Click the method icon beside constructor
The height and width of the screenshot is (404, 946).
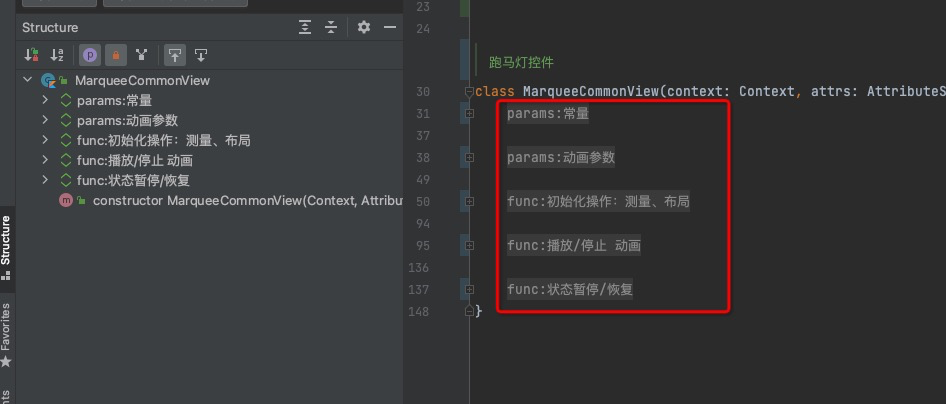click(x=66, y=201)
